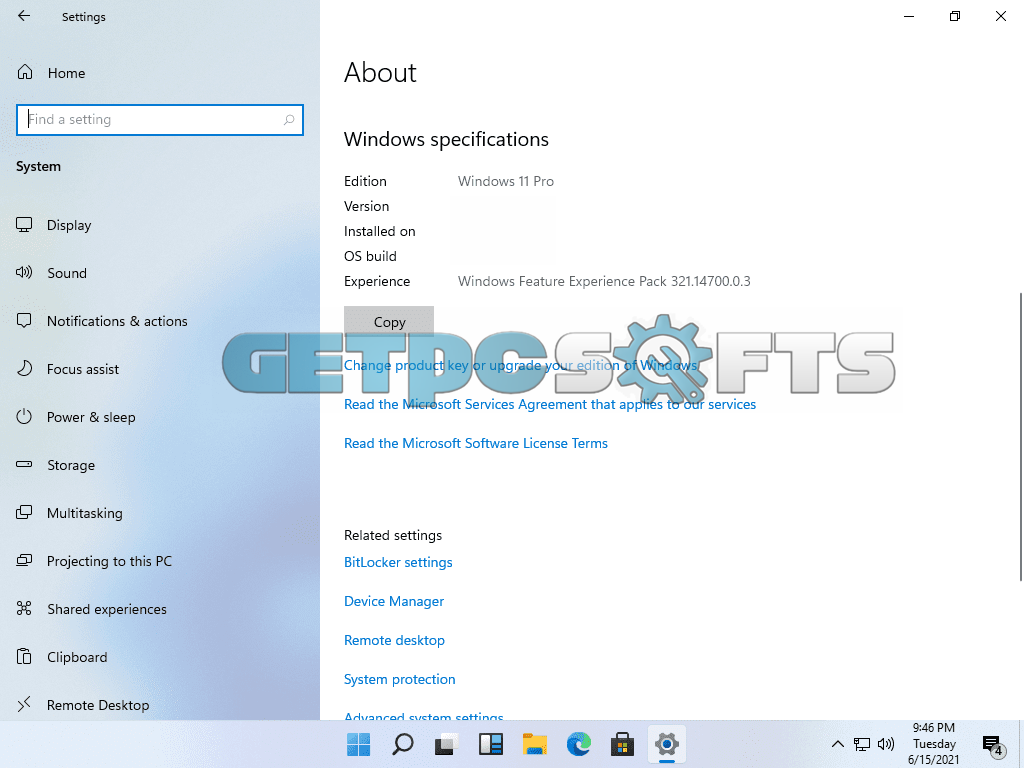This screenshot has width=1024, height=768.
Task: Go back using the Settings back arrow
Action: [24, 16]
